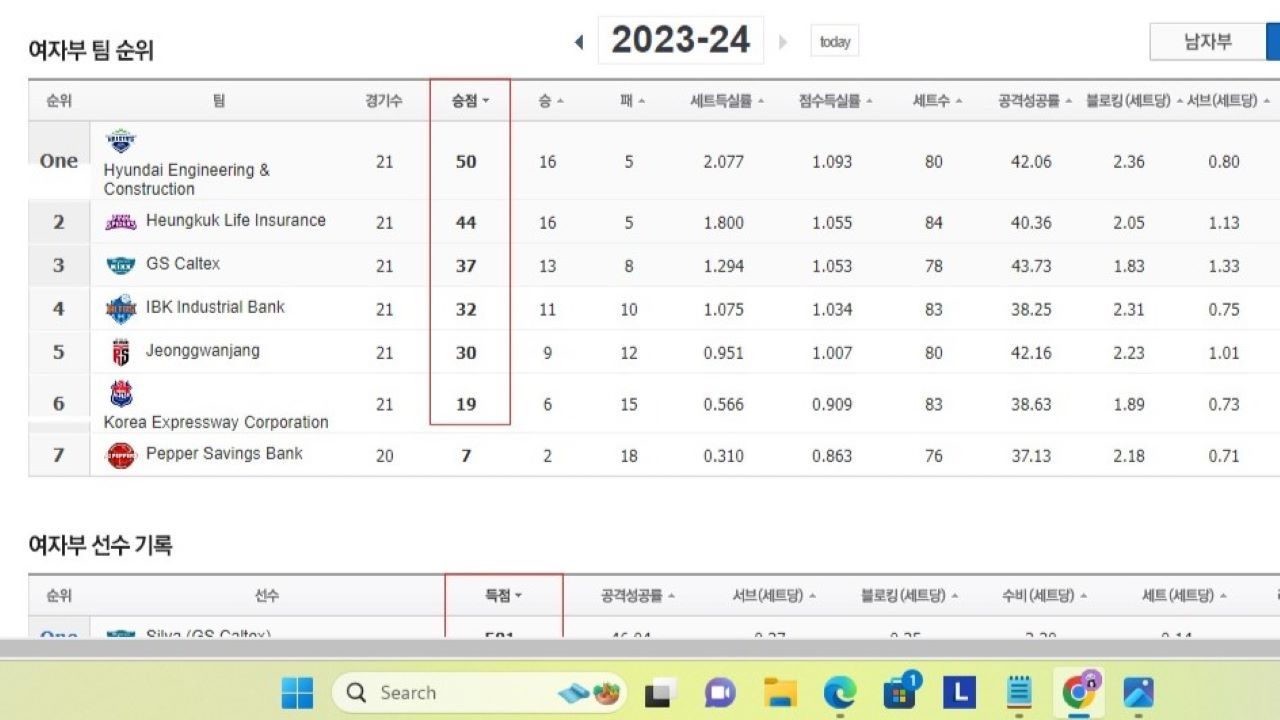
Task: Select losses value 18 for Pepper Savings Bank
Action: coord(628,455)
